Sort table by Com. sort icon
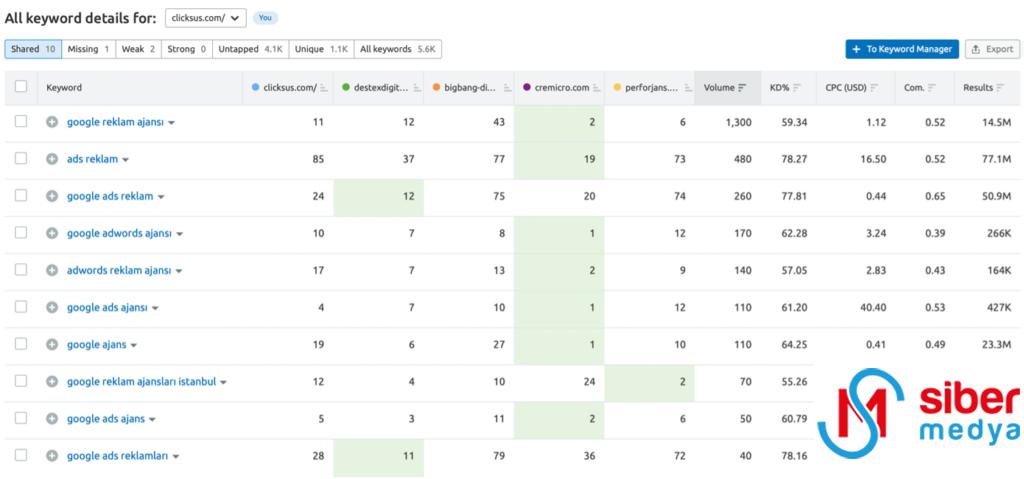 [933, 88]
